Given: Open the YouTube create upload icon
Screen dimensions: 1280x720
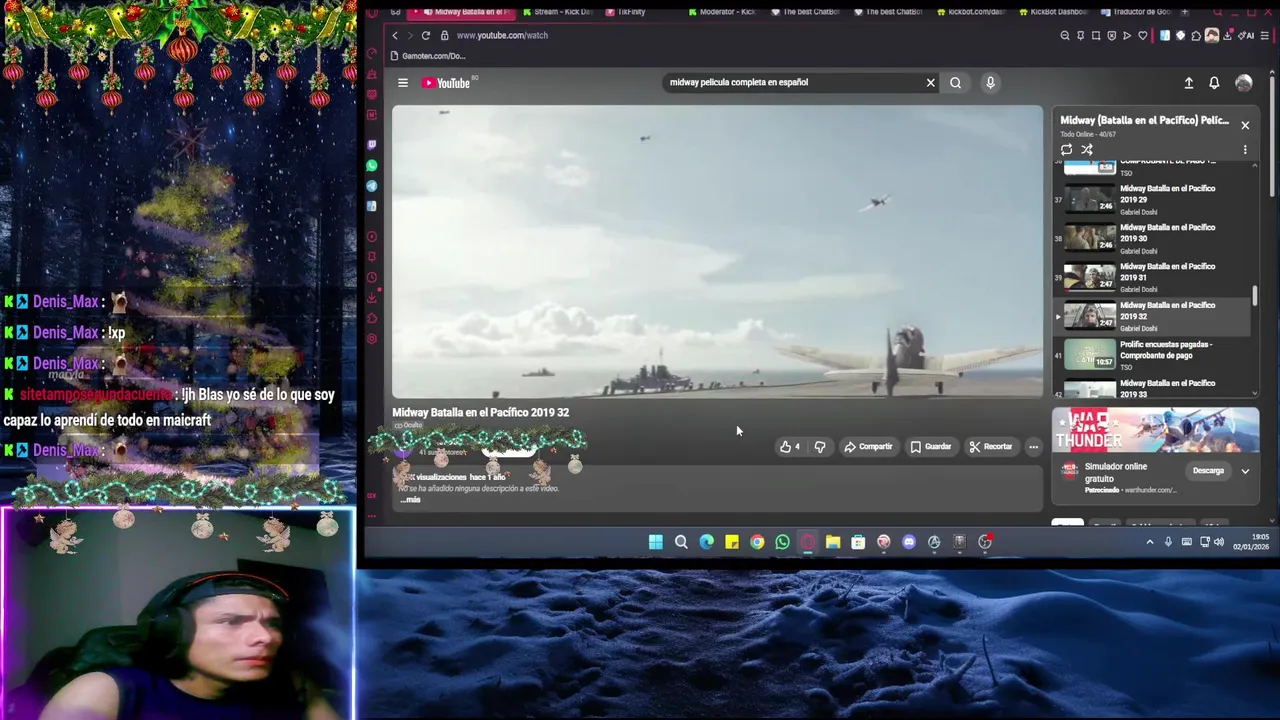Looking at the screenshot, I should coord(1188,83).
